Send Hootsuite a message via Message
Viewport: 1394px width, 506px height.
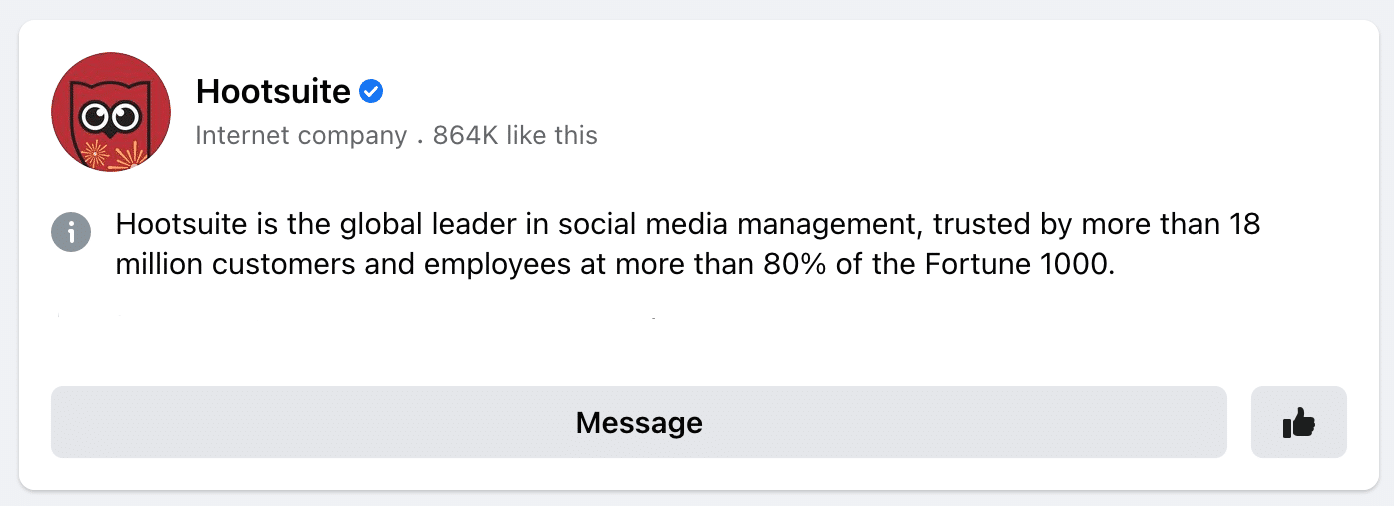639,422
